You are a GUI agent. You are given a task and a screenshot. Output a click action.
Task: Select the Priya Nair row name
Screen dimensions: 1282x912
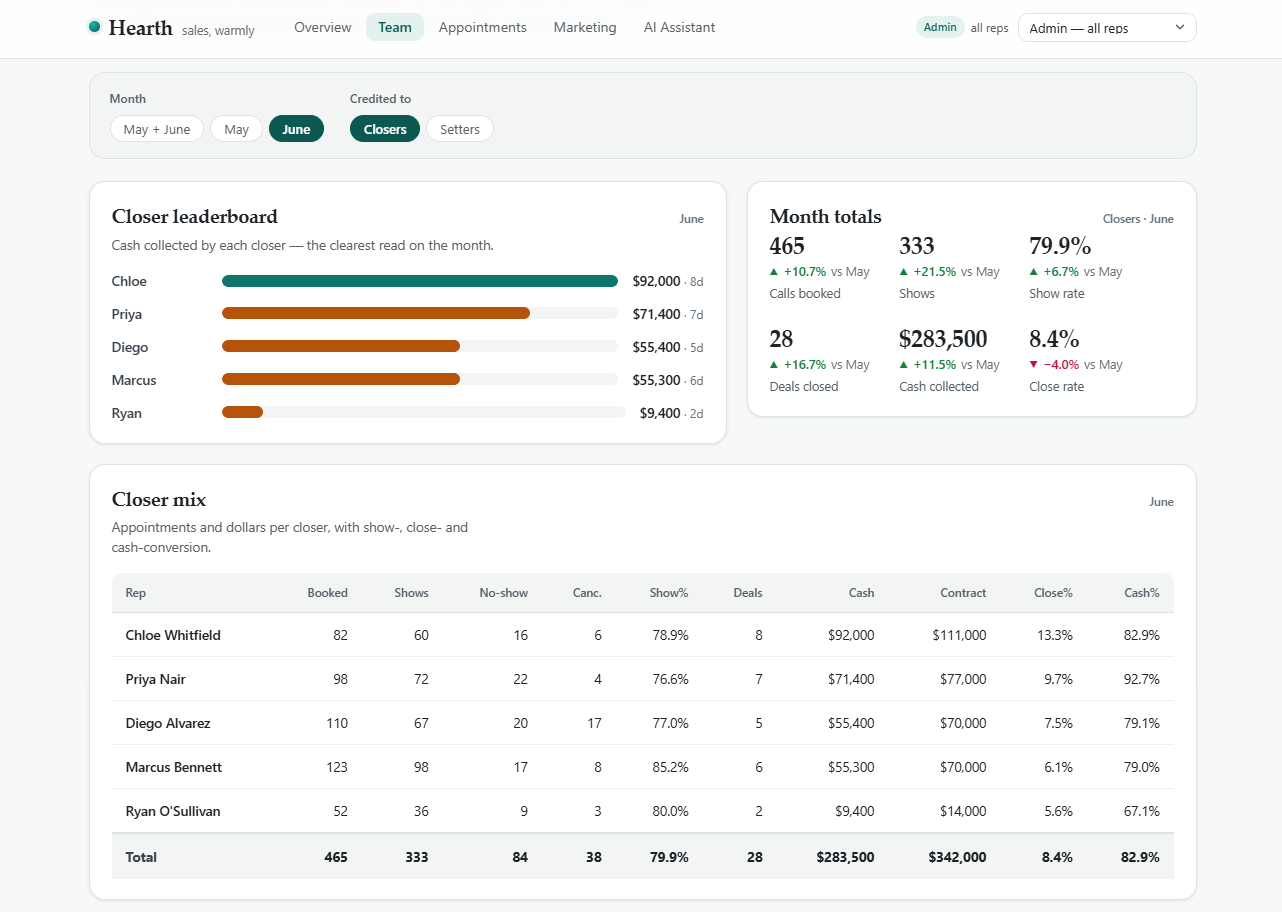tap(156, 679)
